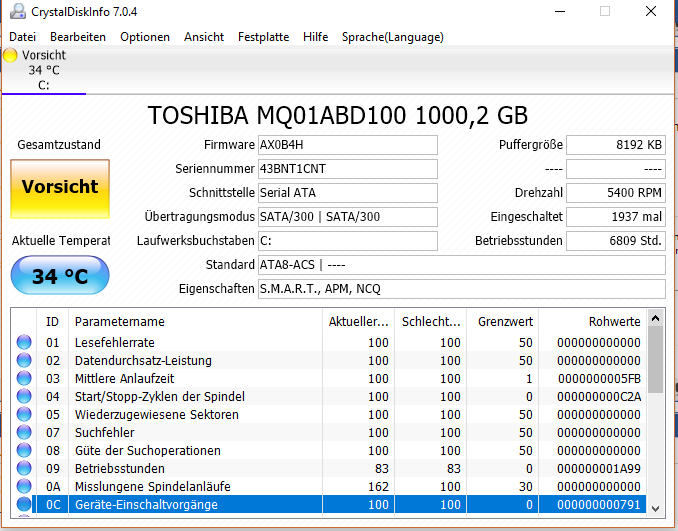Click the yellow Vorsicht status circle for drive C:
Viewport: 678px width, 531px height.
[x=10, y=55]
